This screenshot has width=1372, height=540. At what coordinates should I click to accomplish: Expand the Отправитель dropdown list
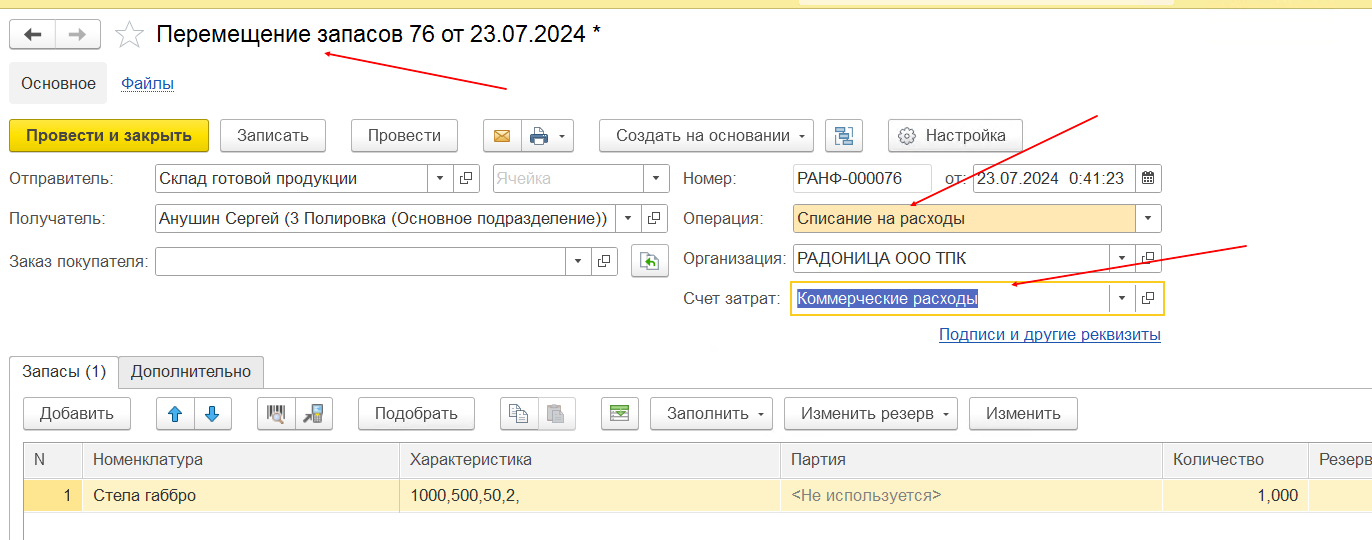click(441, 179)
